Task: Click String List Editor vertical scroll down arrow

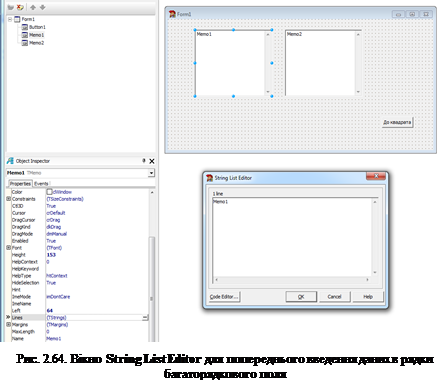Action: pyautogui.click(x=375, y=273)
